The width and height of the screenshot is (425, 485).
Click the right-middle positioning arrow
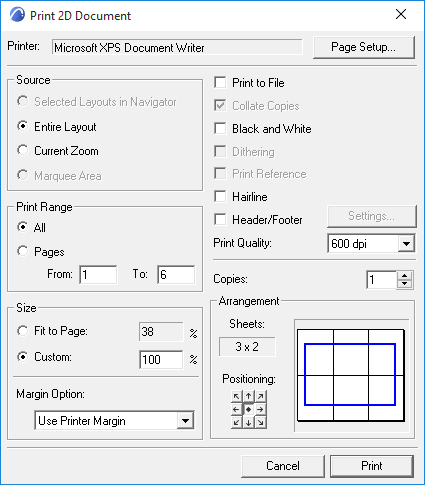tap(261, 409)
